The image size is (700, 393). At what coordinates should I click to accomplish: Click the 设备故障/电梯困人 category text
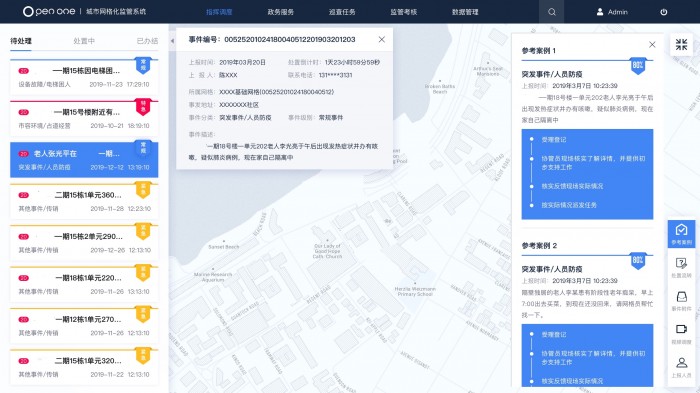pos(44,84)
